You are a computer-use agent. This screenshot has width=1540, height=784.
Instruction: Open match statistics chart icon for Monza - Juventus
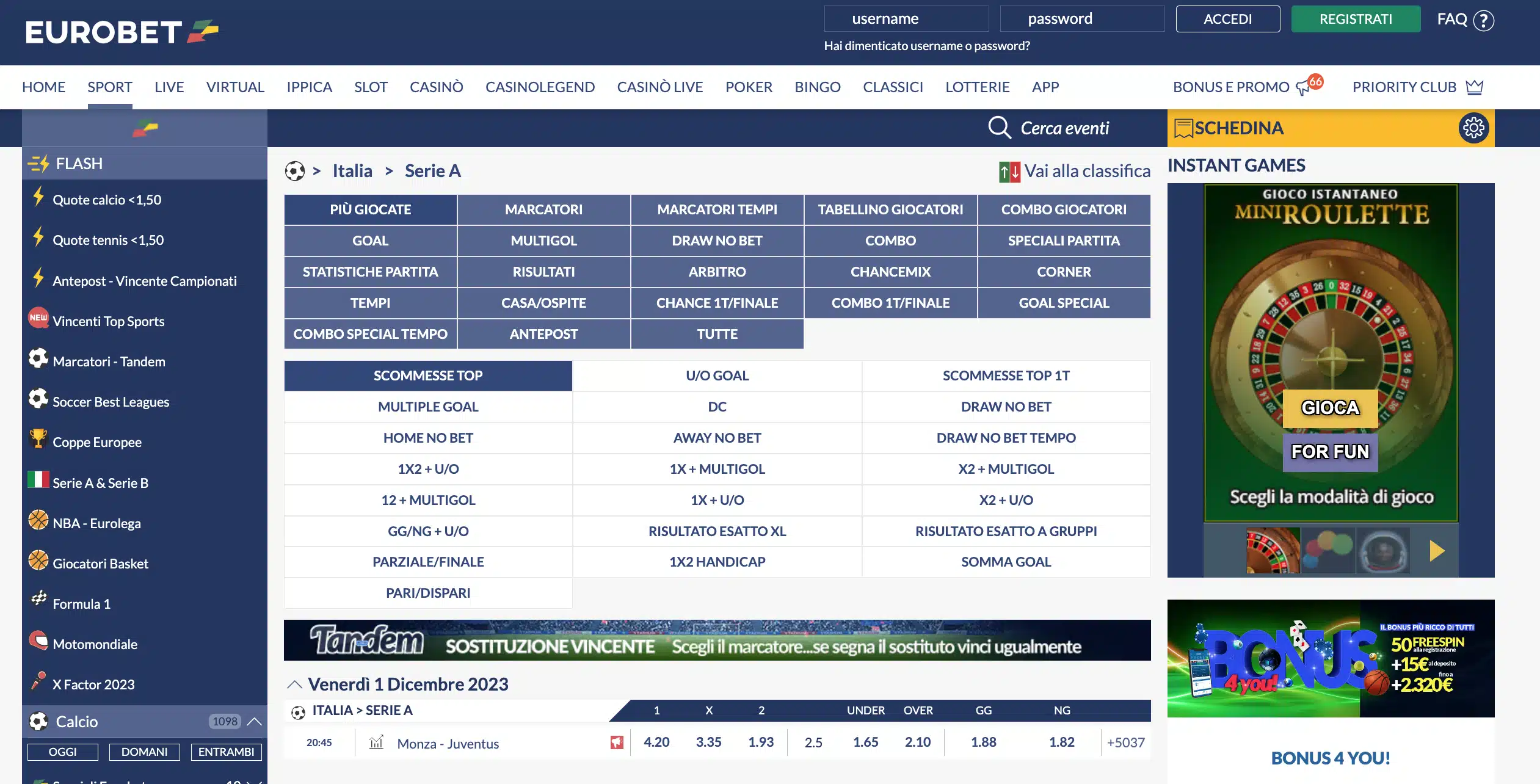376,742
